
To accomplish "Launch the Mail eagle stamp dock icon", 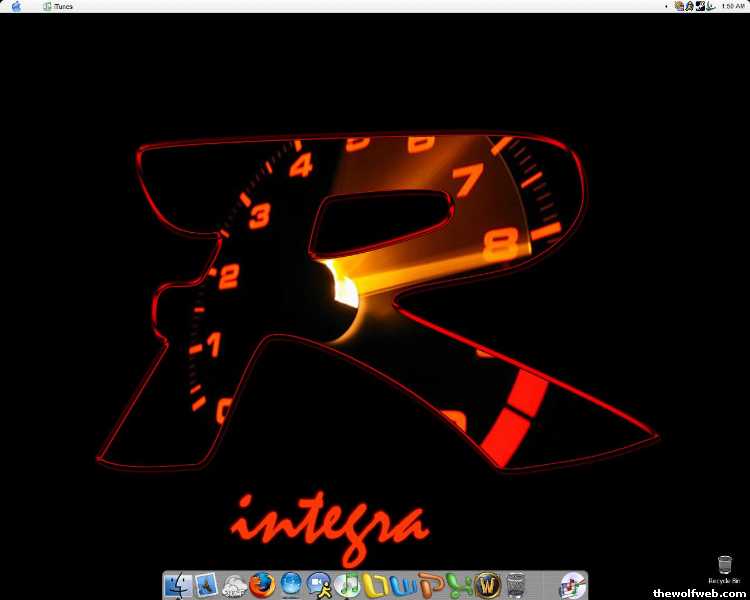I will pyautogui.click(x=206, y=585).
